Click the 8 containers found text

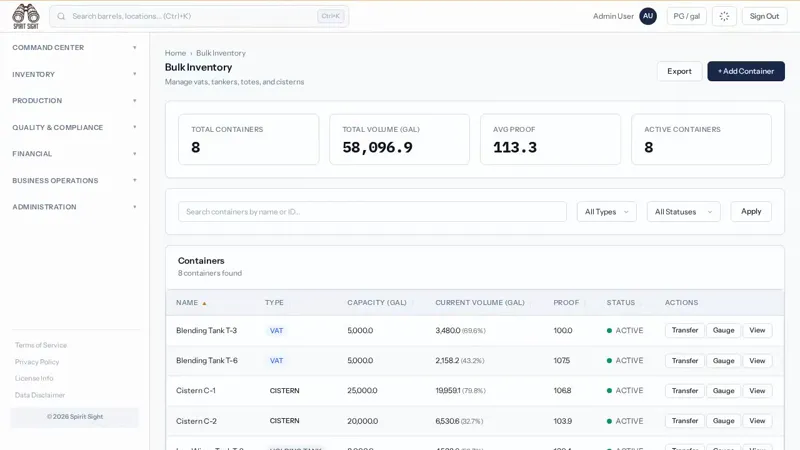tap(210, 273)
